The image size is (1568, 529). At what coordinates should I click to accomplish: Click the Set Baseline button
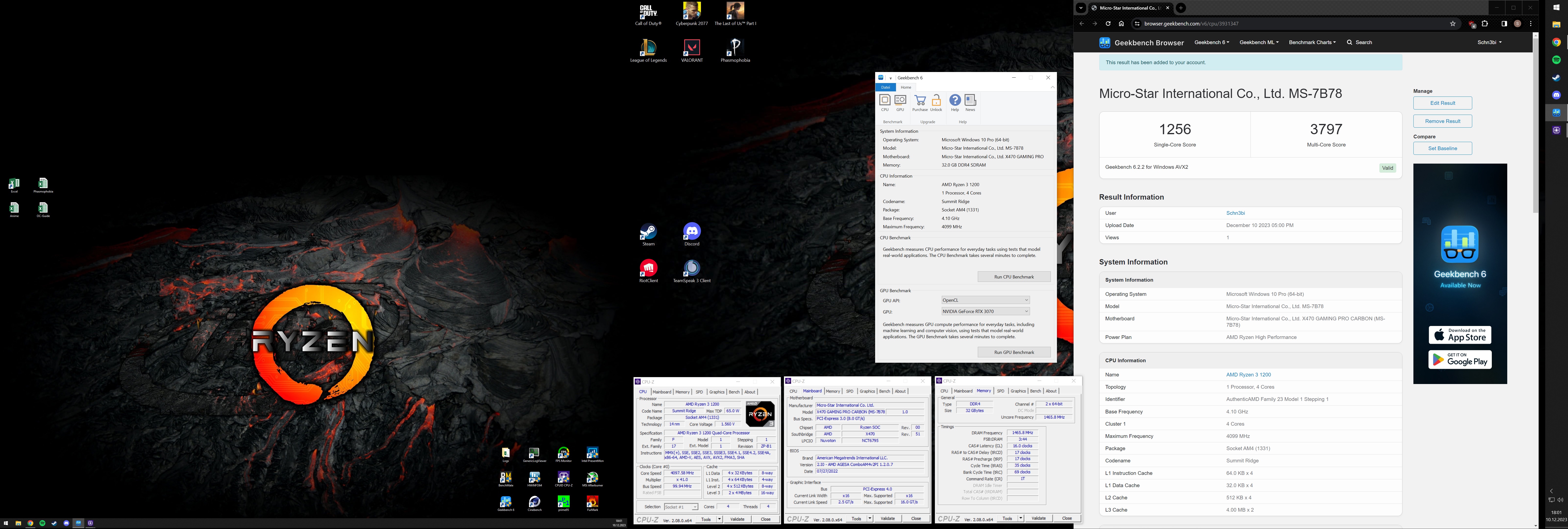tap(1443, 148)
